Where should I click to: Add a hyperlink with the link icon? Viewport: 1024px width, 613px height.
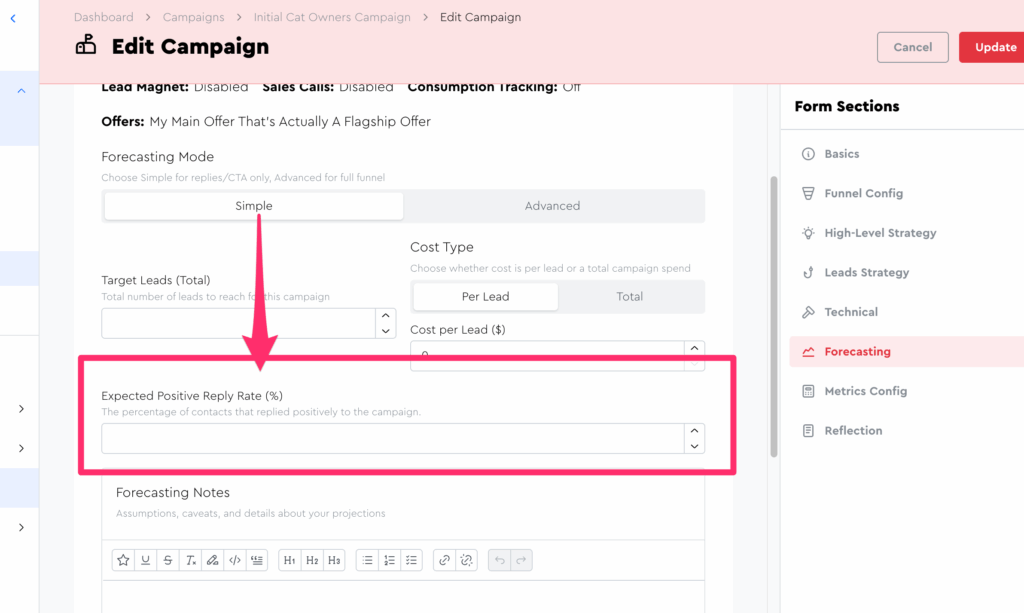(444, 560)
